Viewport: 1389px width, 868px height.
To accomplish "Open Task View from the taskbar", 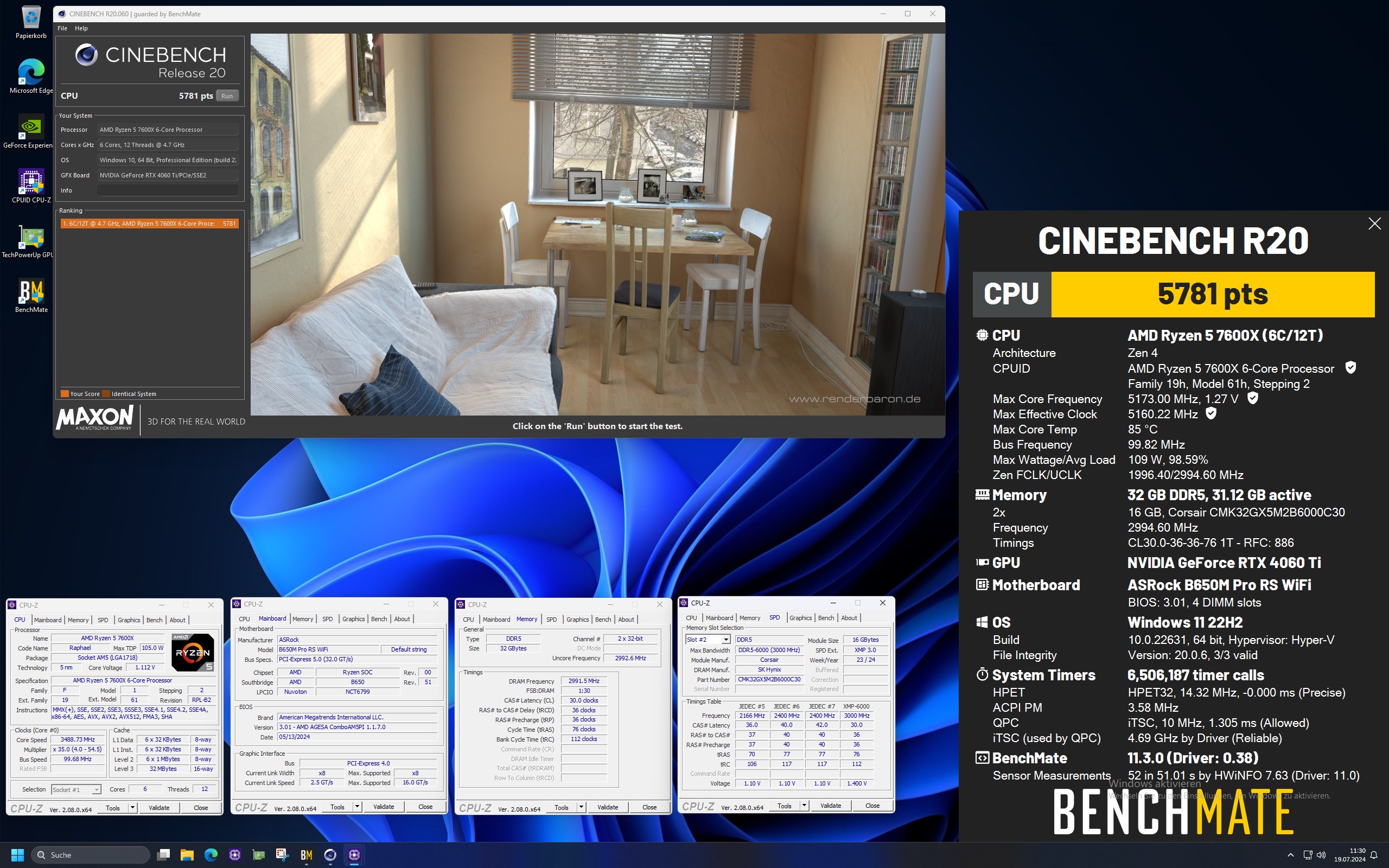I will tap(163, 855).
